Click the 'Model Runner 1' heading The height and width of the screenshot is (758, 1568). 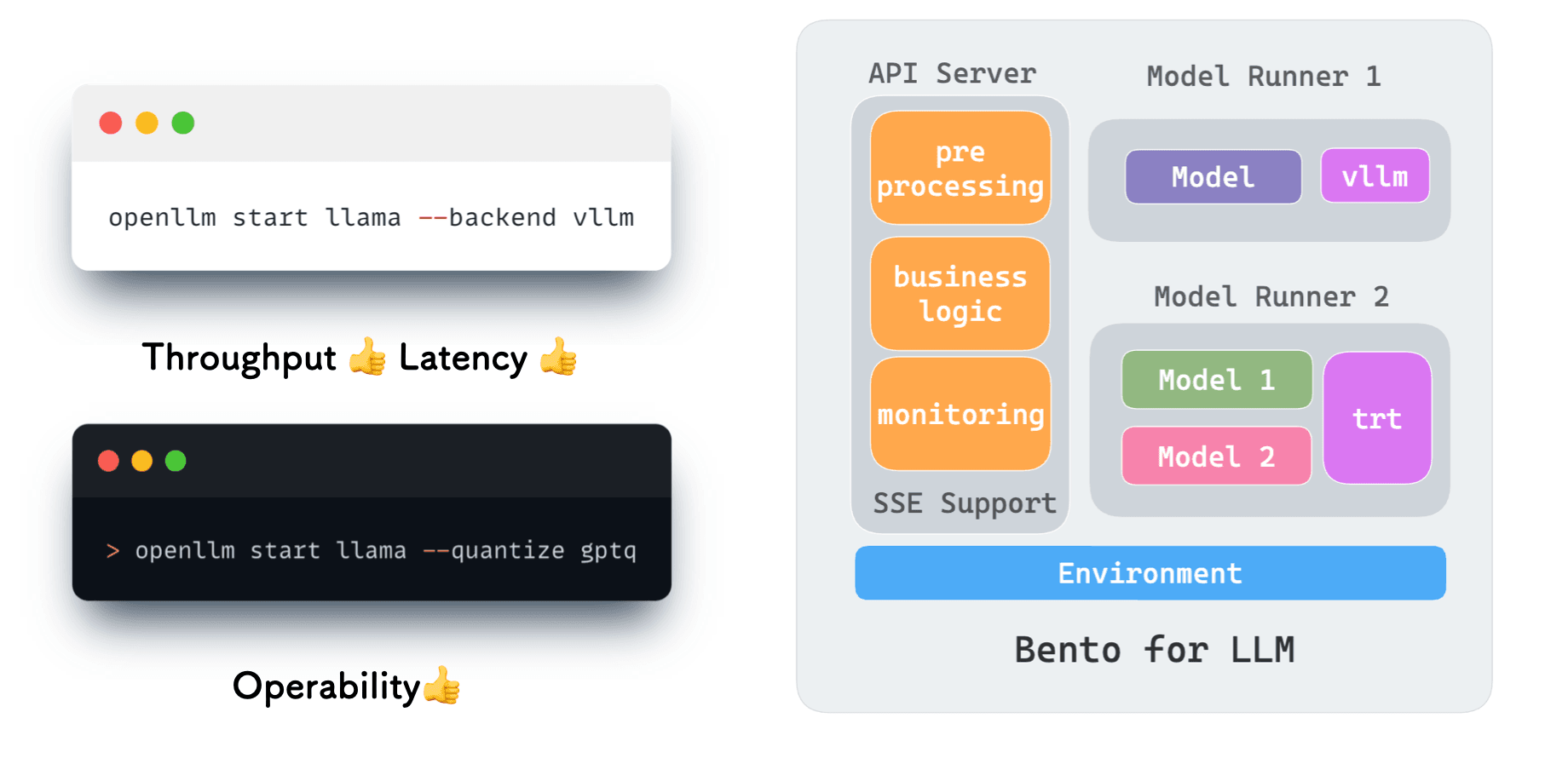pos(1264,77)
